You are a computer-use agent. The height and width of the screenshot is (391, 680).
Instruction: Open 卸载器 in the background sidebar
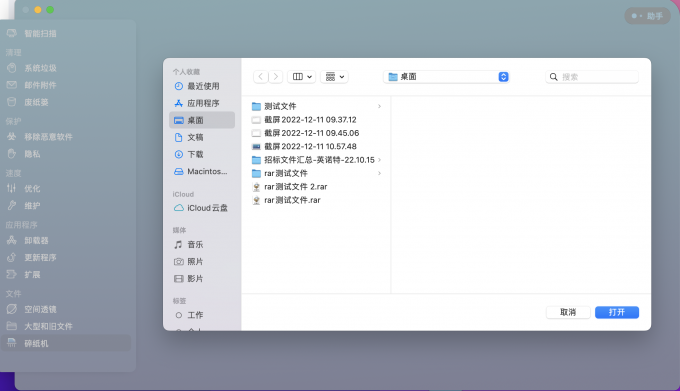(36, 240)
